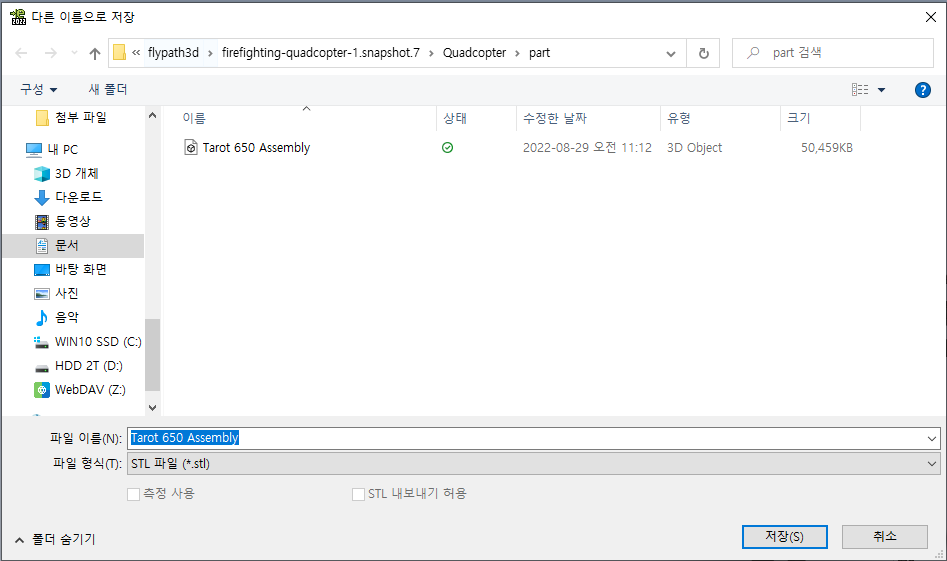Viewport: 947px width, 561px height.
Task: Open the address bar history dropdown
Action: pyautogui.click(x=670, y=53)
